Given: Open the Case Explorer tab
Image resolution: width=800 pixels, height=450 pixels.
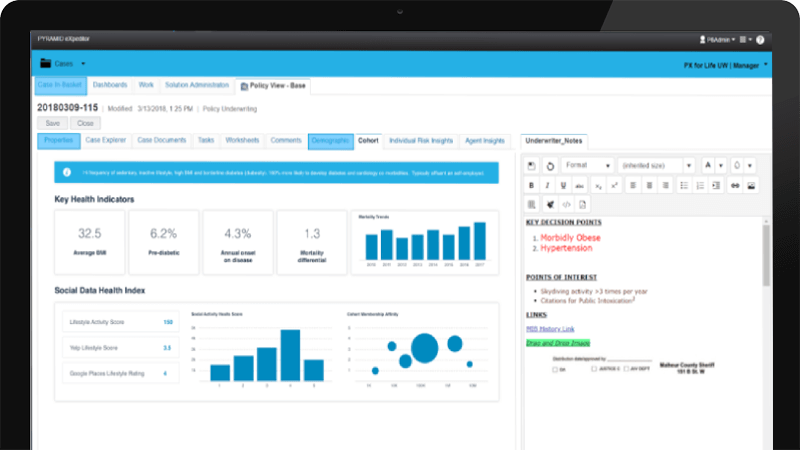Looking at the screenshot, I should (x=106, y=140).
